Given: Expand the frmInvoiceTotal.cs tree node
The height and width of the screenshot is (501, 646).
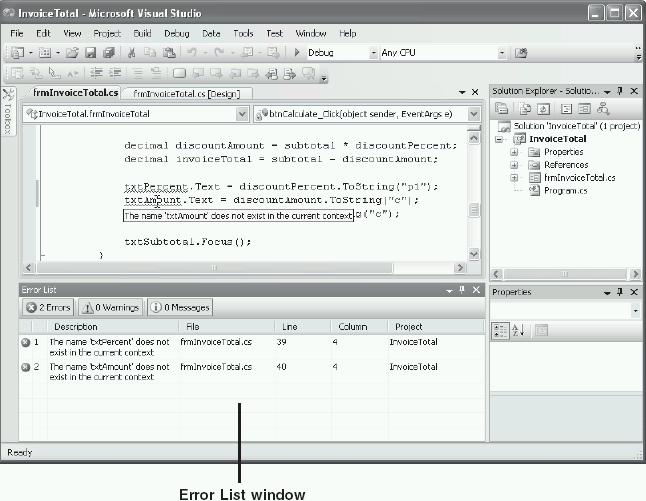Looking at the screenshot, I should (x=514, y=178).
